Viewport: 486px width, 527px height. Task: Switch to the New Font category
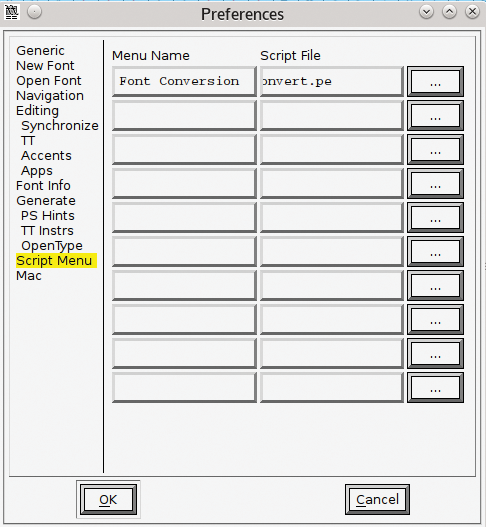tap(45, 66)
